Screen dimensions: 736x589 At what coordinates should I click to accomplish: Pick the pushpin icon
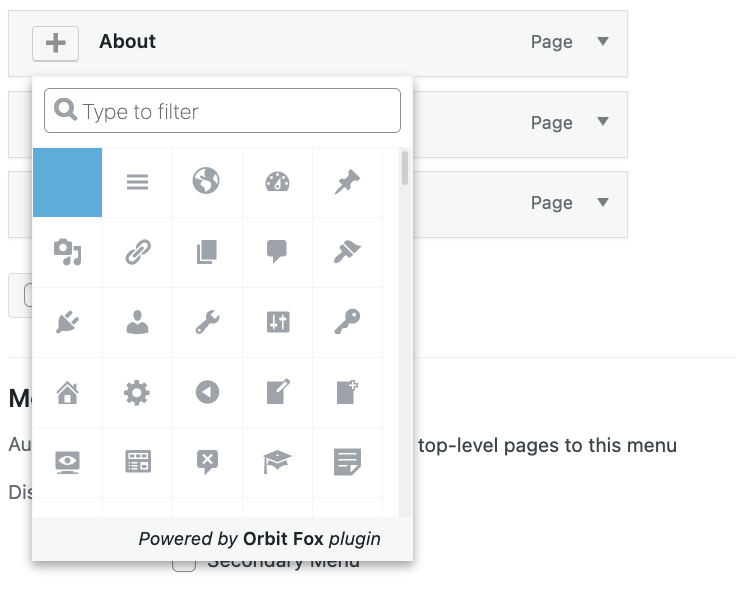(347, 182)
